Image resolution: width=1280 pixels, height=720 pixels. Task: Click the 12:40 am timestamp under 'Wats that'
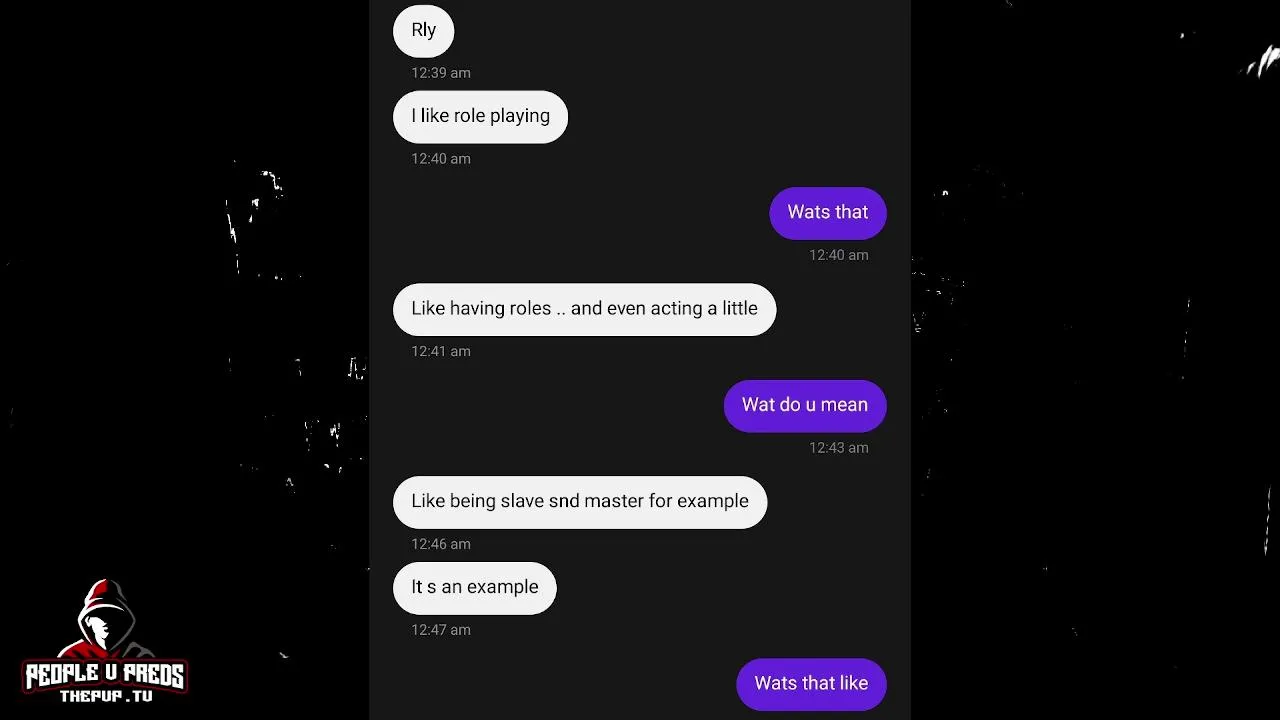839,255
